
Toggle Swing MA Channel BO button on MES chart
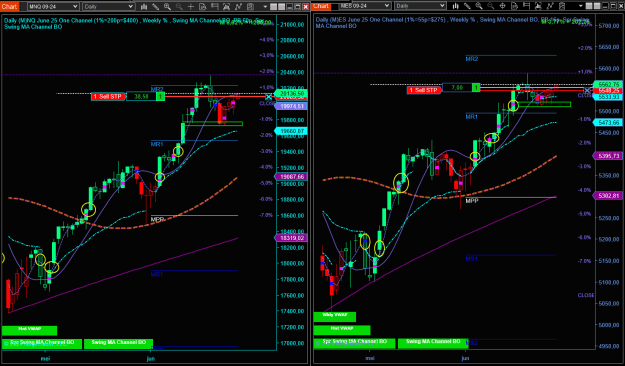click(x=432, y=343)
